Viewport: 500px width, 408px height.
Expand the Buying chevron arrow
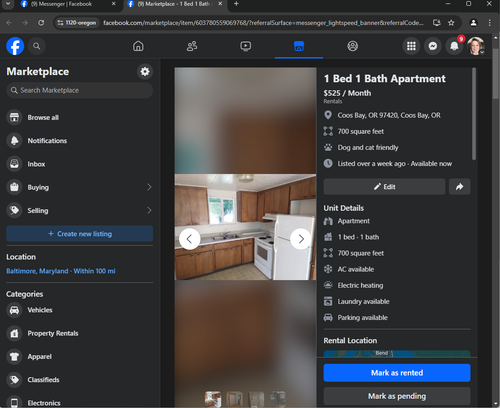[149, 187]
